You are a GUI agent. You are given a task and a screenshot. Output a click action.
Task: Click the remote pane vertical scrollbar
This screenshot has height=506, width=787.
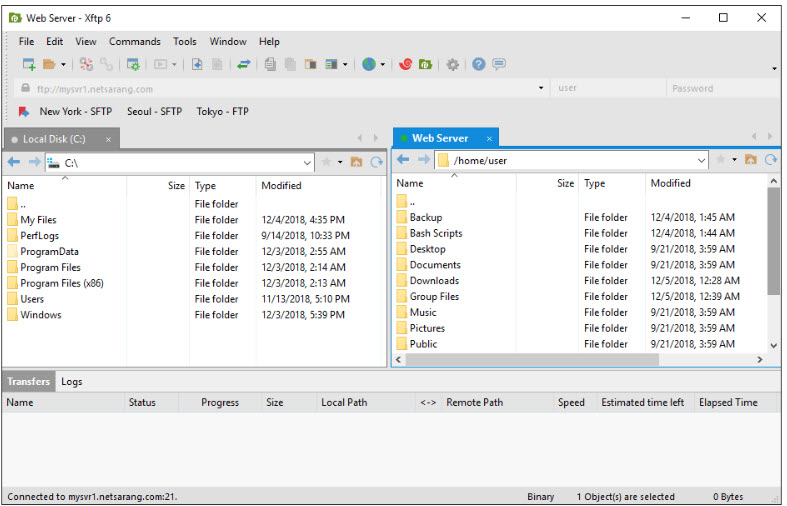tap(773, 240)
